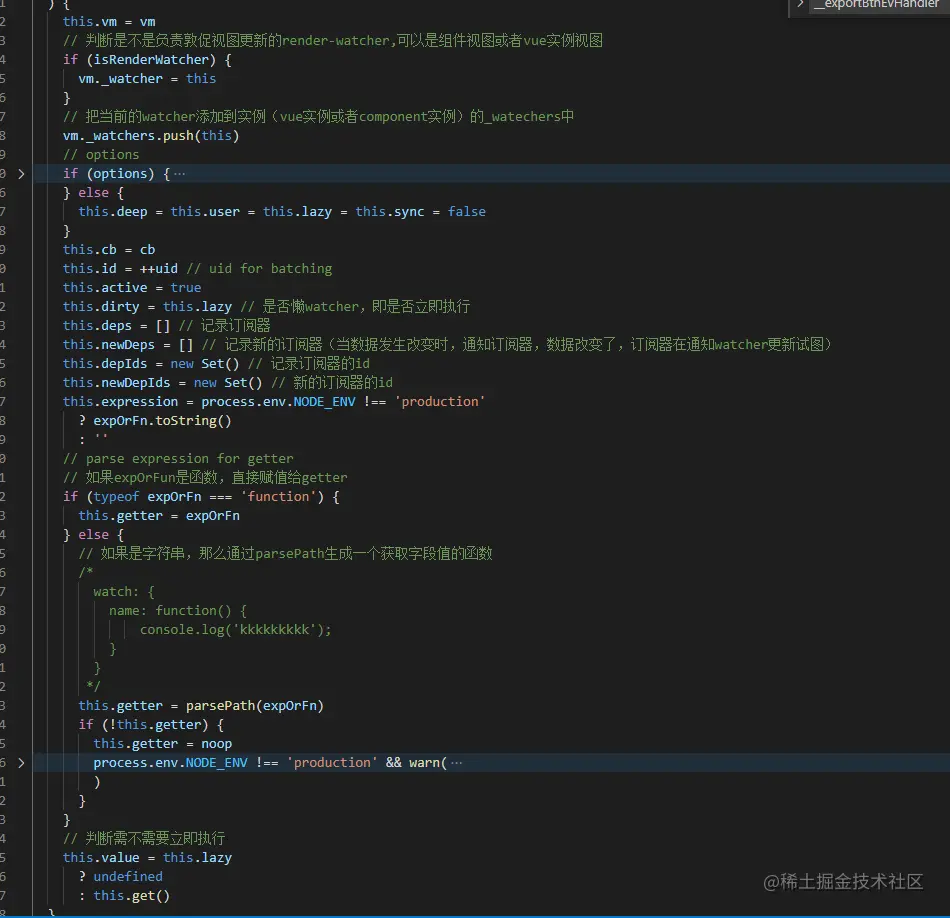Expand the folded 'if (options)' block chevron
This screenshot has height=918, width=950.
pos(21,174)
